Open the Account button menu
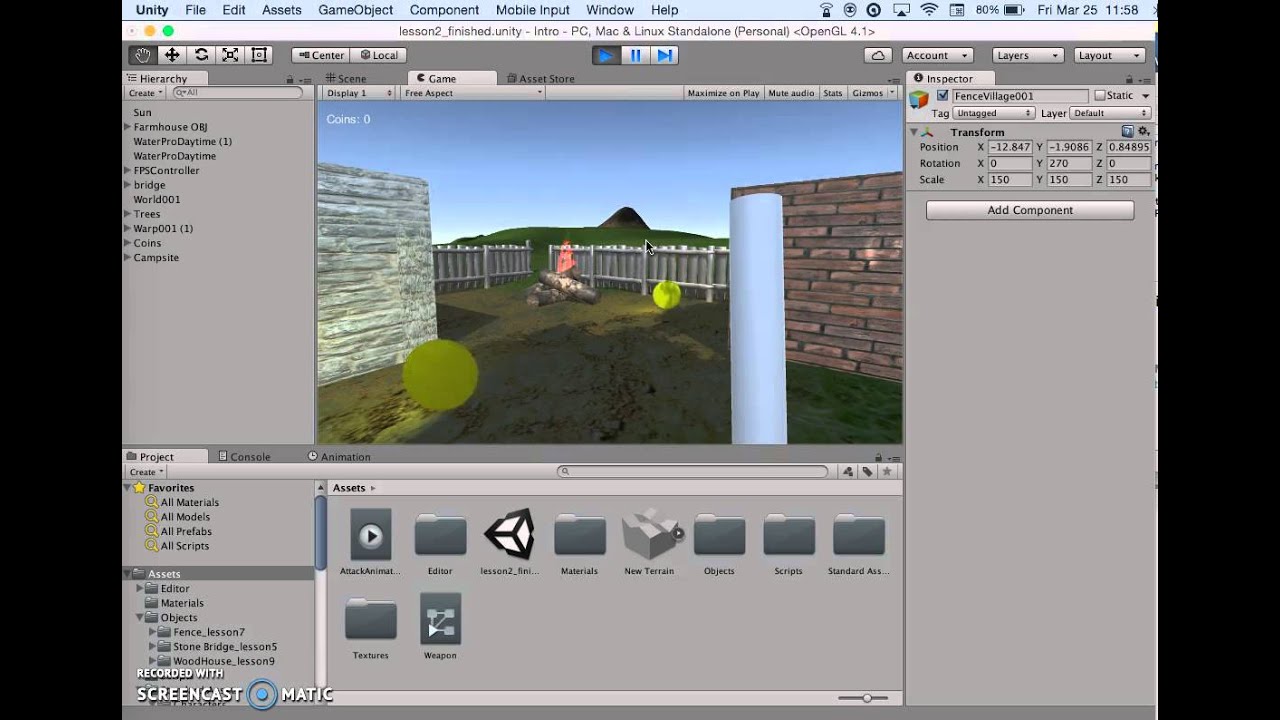 [937, 55]
